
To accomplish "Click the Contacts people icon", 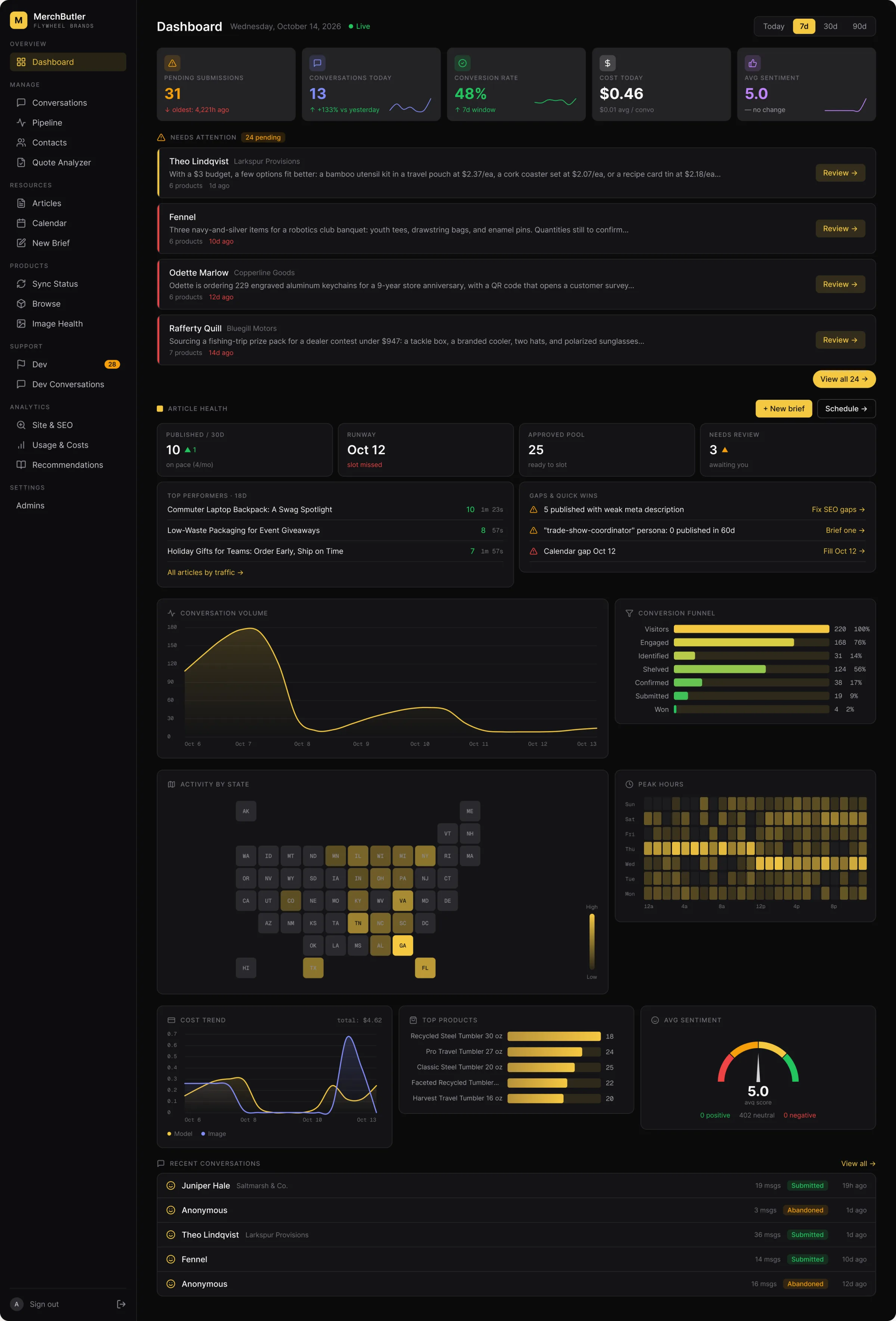I will [21, 143].
